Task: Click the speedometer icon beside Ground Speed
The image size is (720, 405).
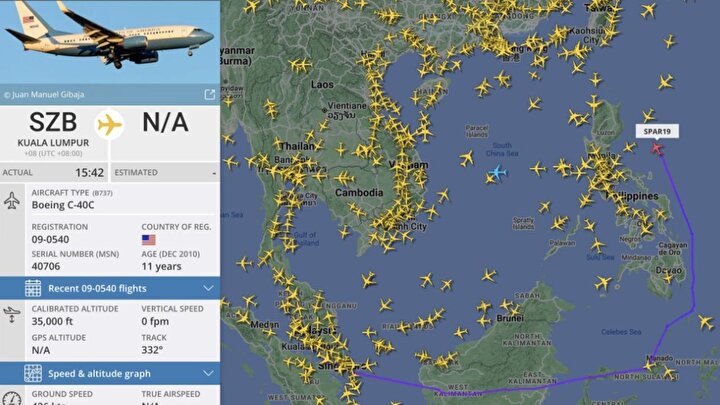Action: coord(12,399)
